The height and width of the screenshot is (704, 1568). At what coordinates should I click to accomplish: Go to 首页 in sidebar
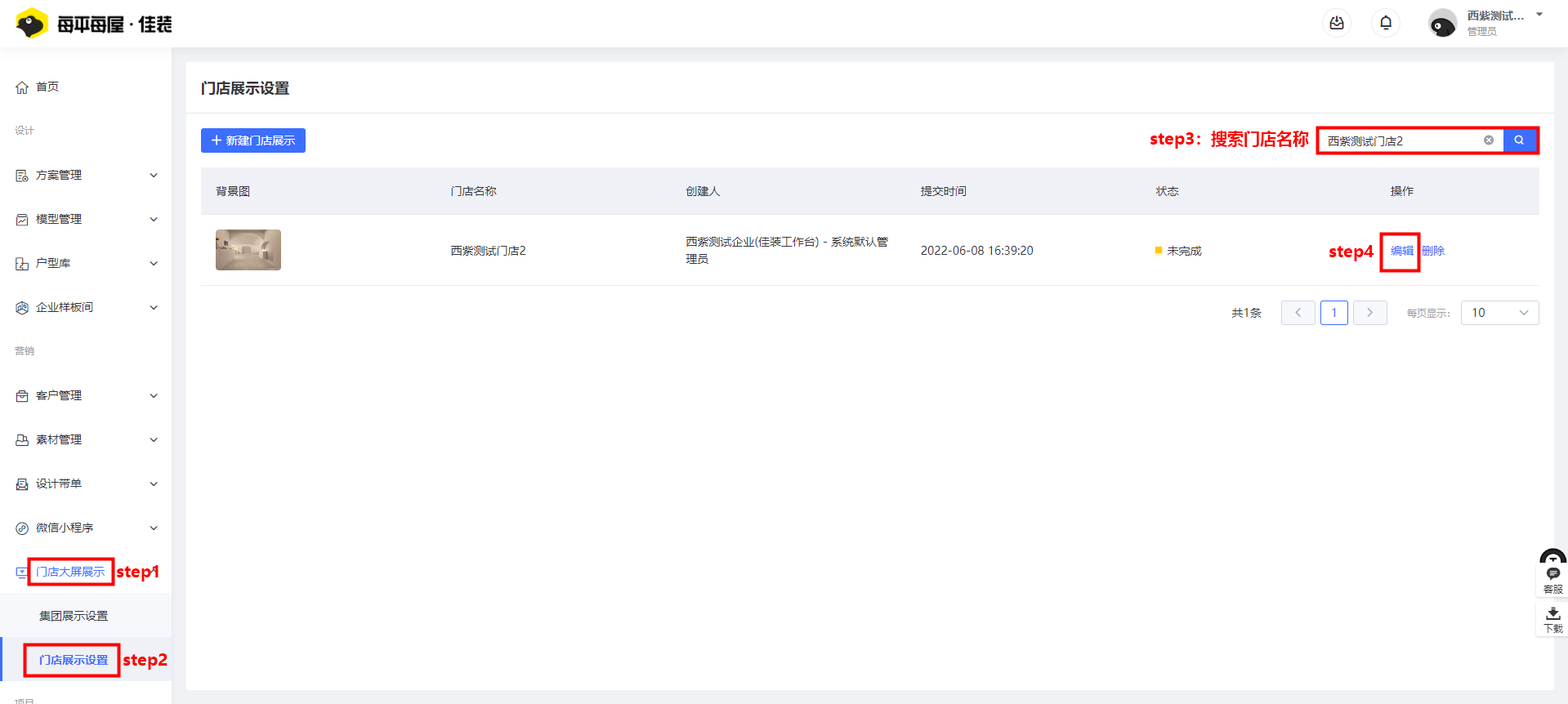tap(47, 87)
